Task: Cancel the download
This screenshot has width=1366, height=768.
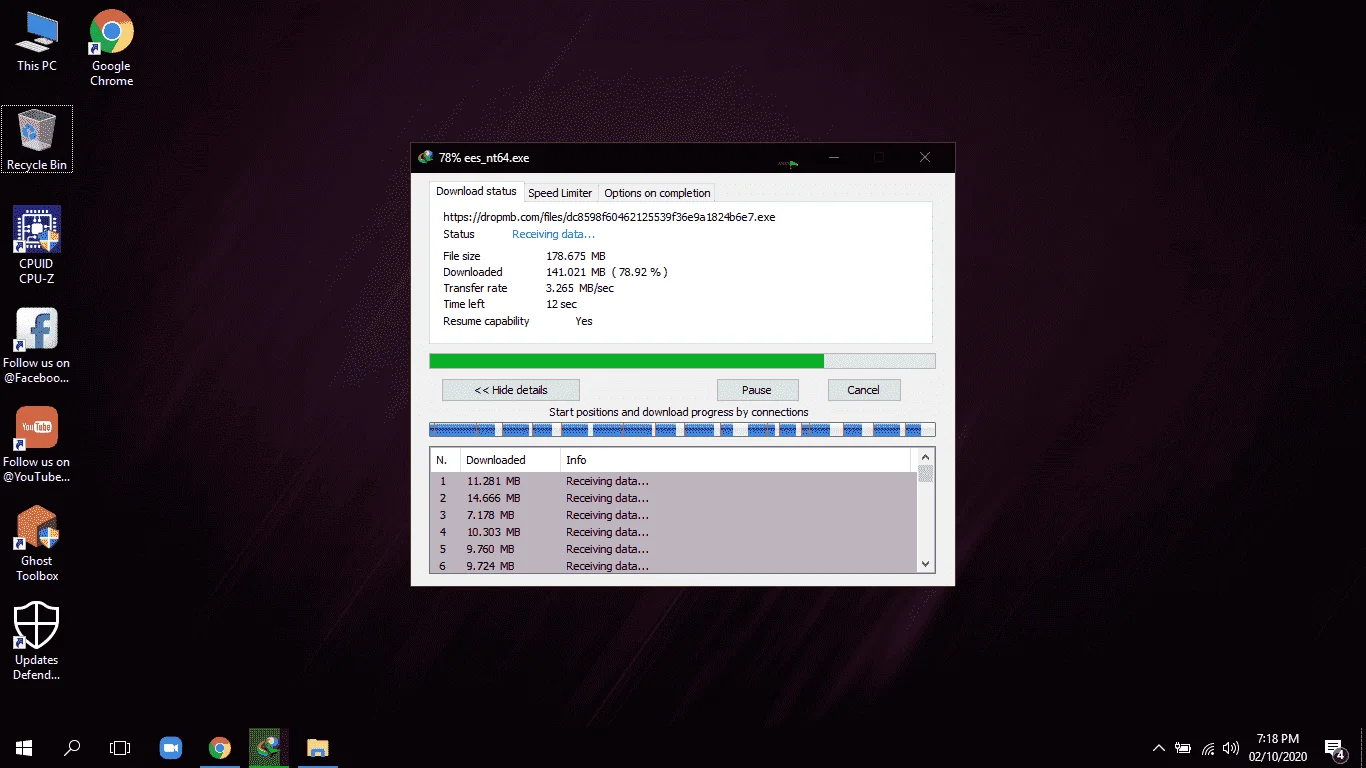Action: (863, 390)
